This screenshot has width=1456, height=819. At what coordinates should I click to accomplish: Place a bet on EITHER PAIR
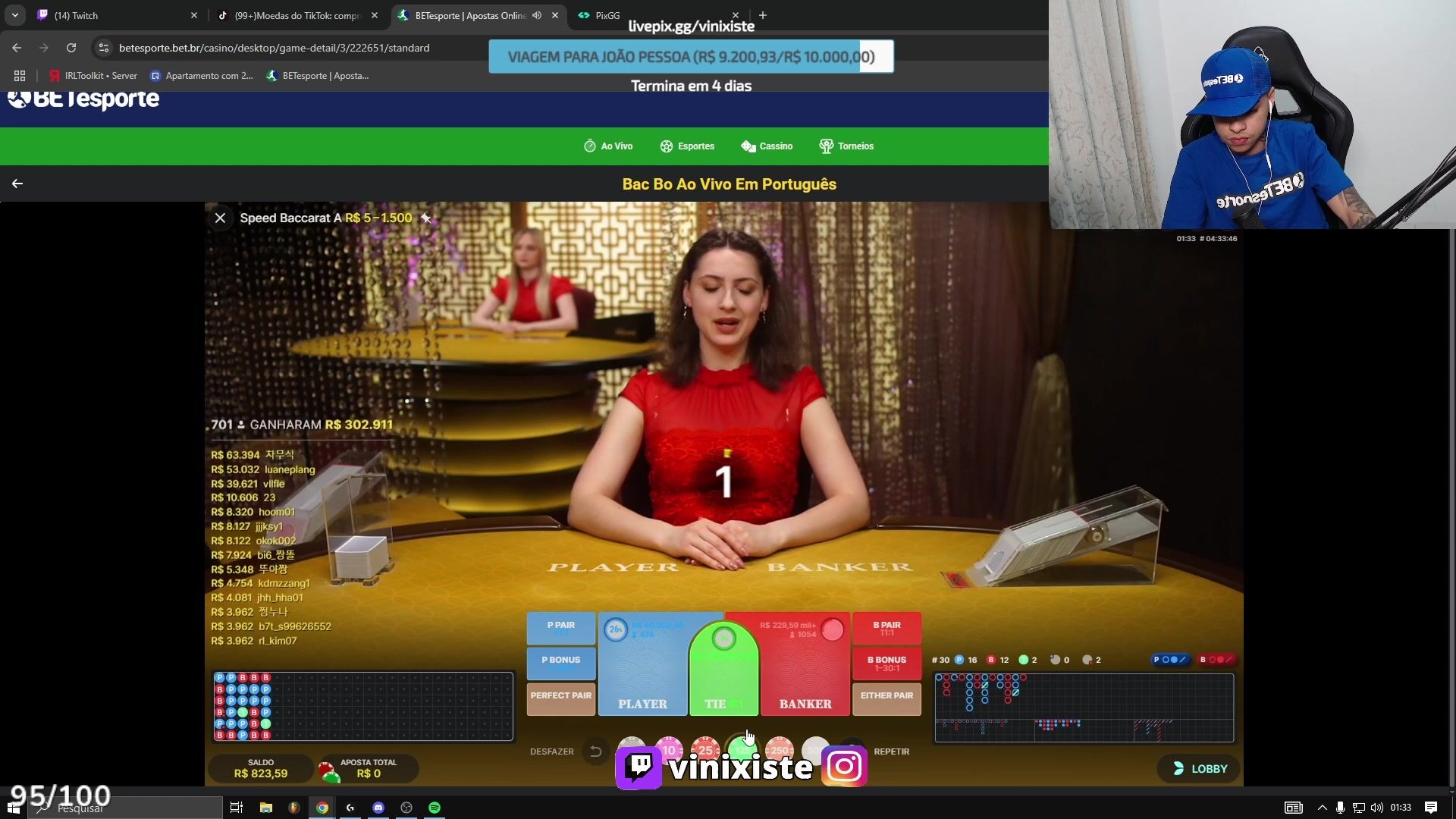pos(886,698)
